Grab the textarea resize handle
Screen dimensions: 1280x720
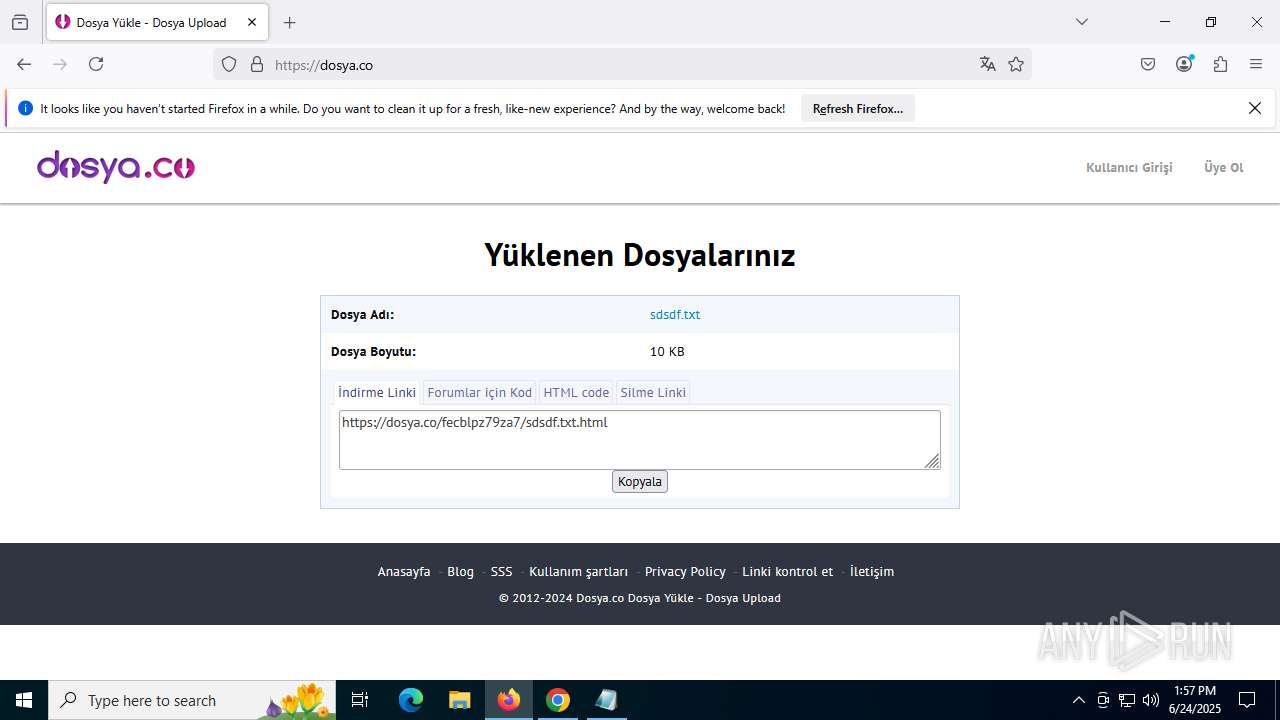click(x=932, y=461)
